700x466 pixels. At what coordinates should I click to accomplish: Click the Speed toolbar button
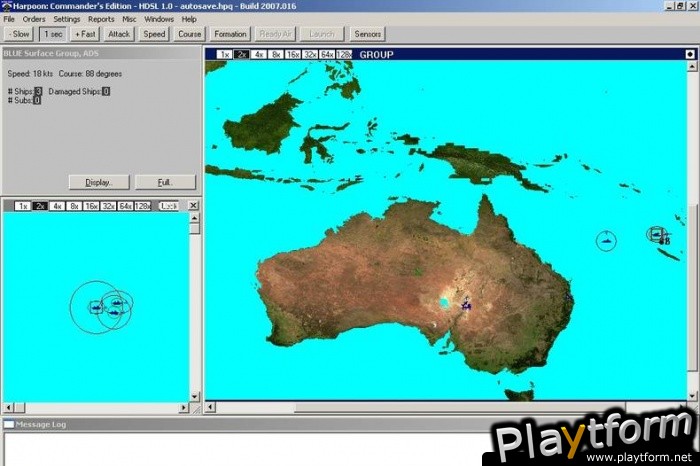(x=154, y=34)
